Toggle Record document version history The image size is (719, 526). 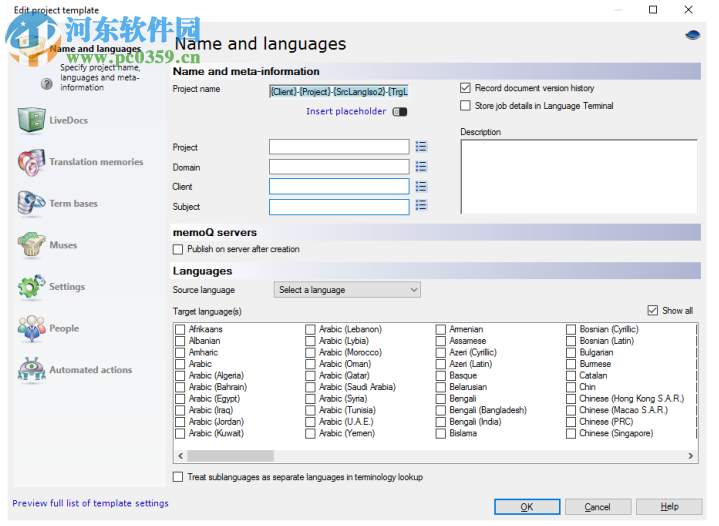pos(465,88)
